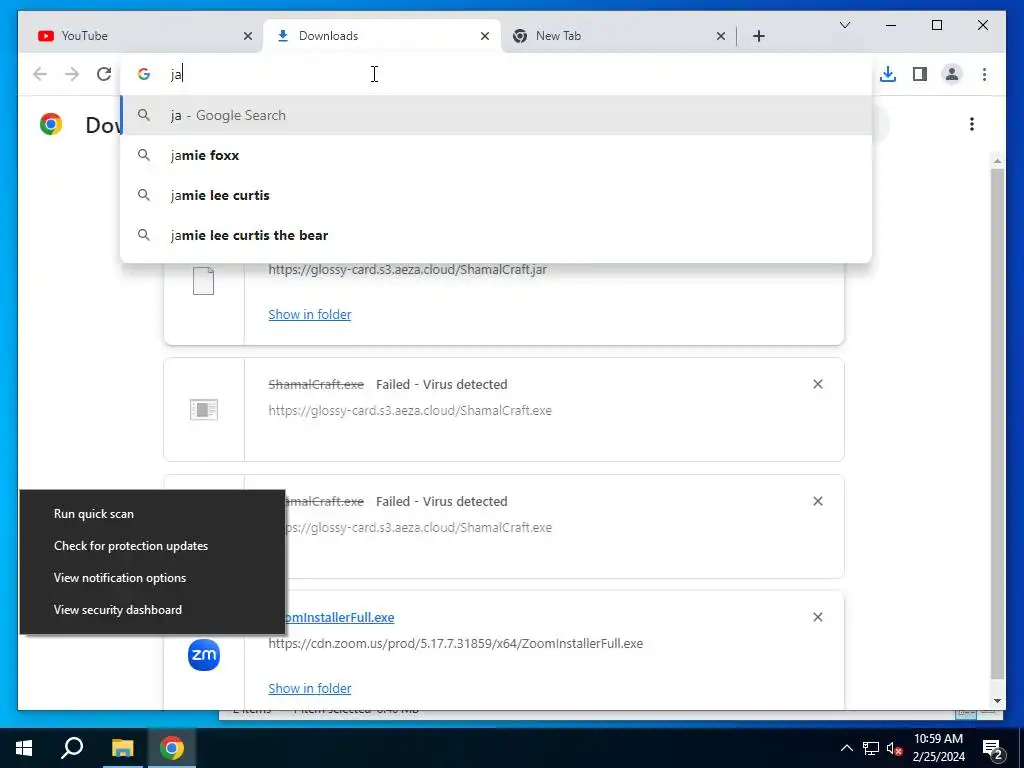Choose 'jamie lee curtis the bear' suggestion
Screen dimensions: 1024x768
point(496,235)
